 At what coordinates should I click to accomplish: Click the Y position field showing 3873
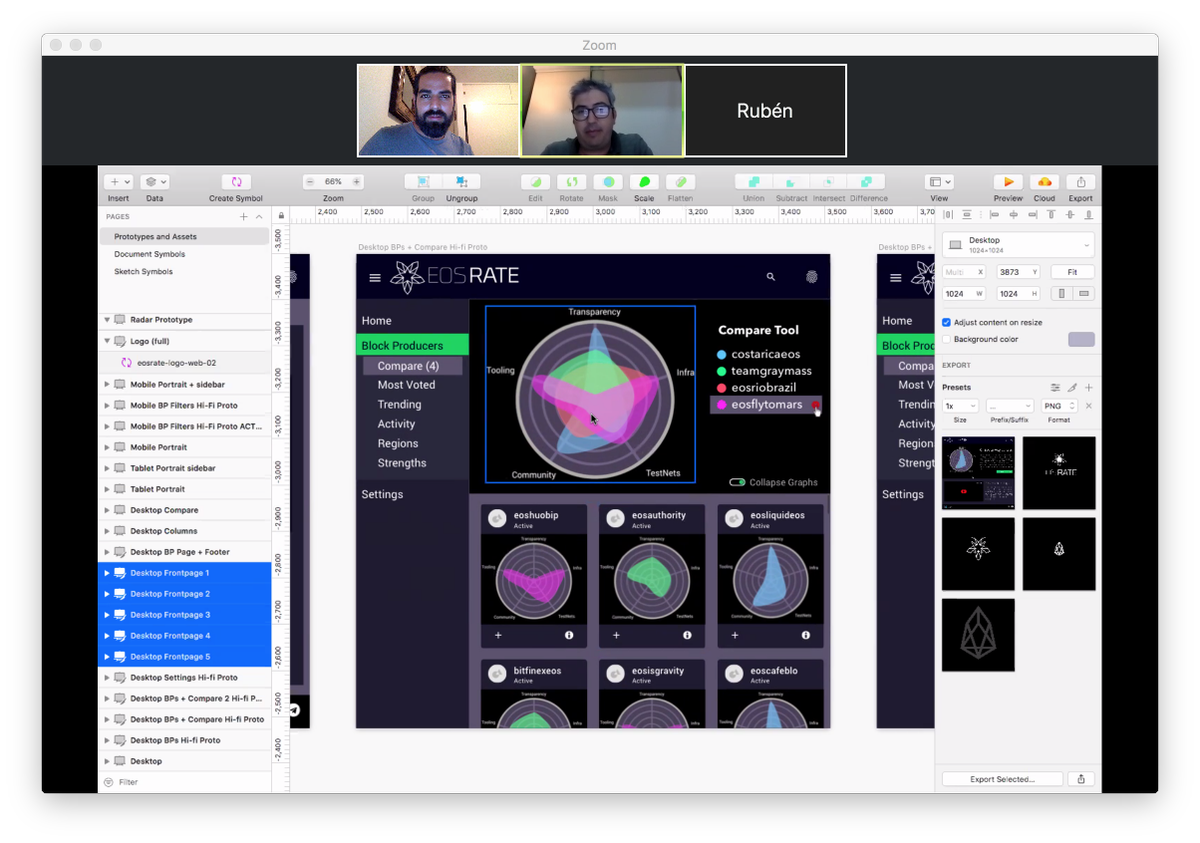tap(1019, 272)
